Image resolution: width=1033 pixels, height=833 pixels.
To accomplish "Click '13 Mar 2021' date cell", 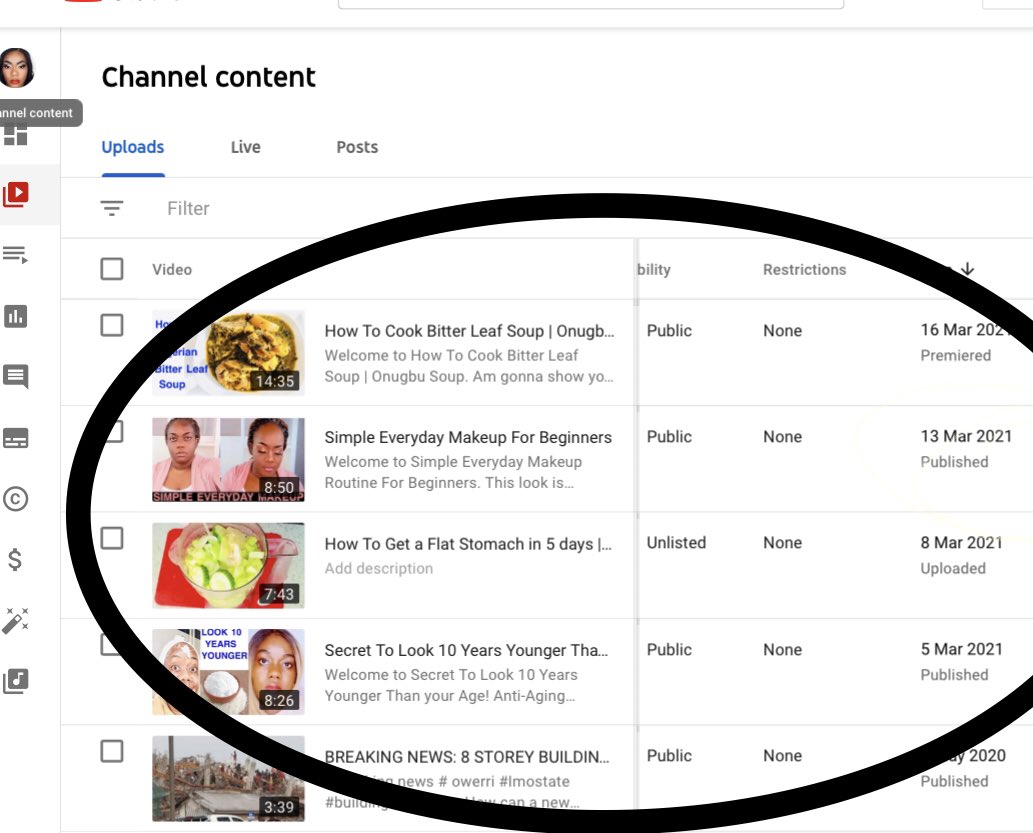I will click(x=966, y=436).
